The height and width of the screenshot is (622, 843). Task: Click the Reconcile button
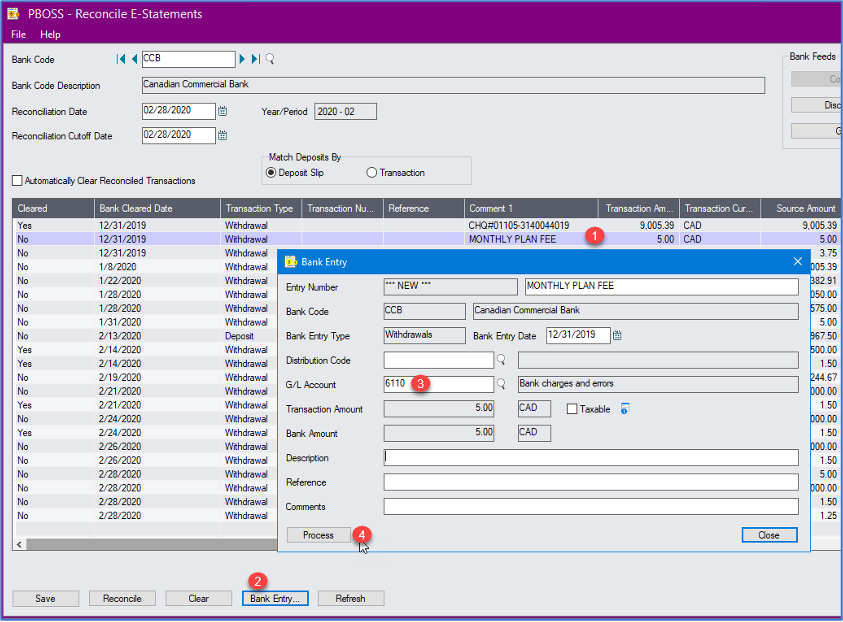(x=122, y=598)
